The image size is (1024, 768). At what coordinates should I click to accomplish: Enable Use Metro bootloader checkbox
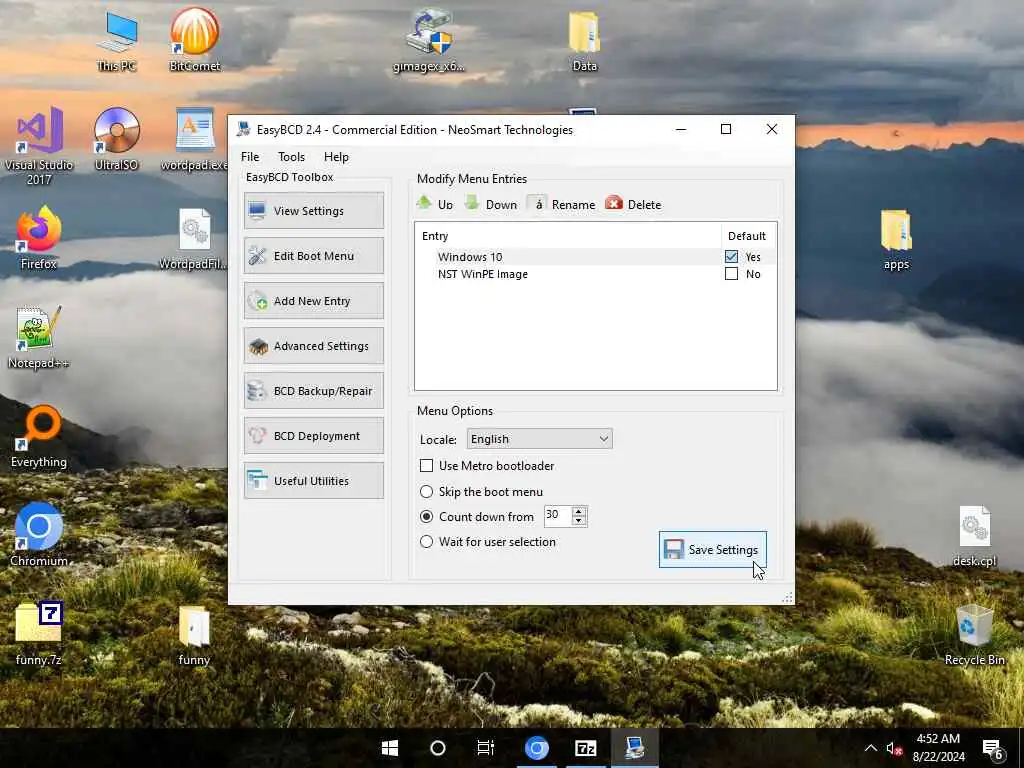[x=426, y=466]
